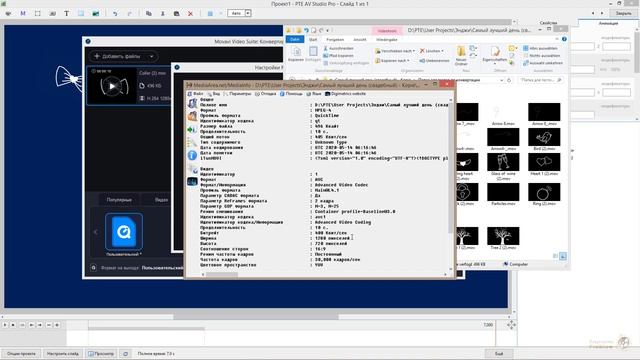This screenshot has width=640, height=360.
Task: Select the Mask tool in PTE toolbar
Action: tap(23, 13)
